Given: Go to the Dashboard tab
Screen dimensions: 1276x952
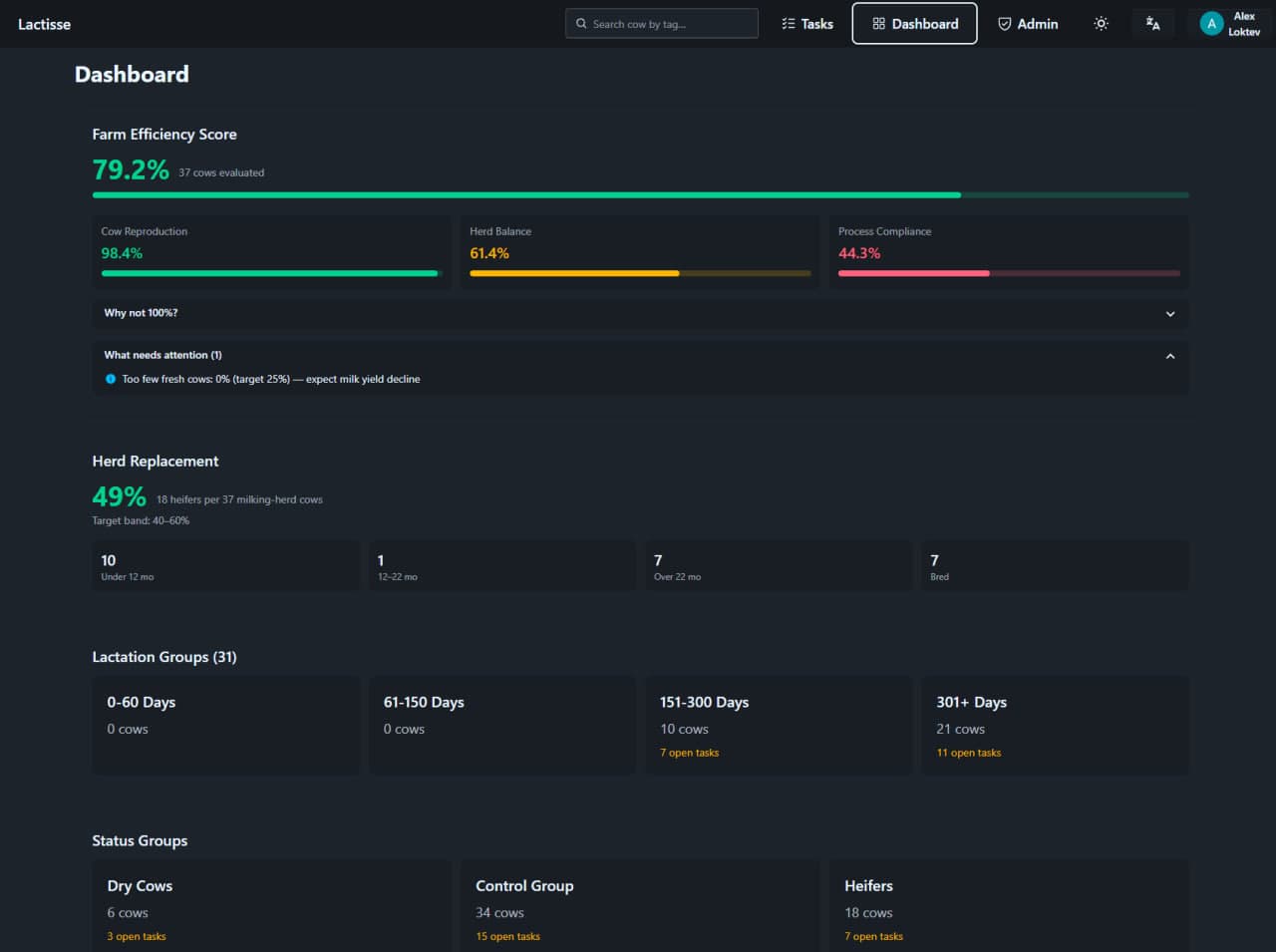Looking at the screenshot, I should [x=914, y=24].
